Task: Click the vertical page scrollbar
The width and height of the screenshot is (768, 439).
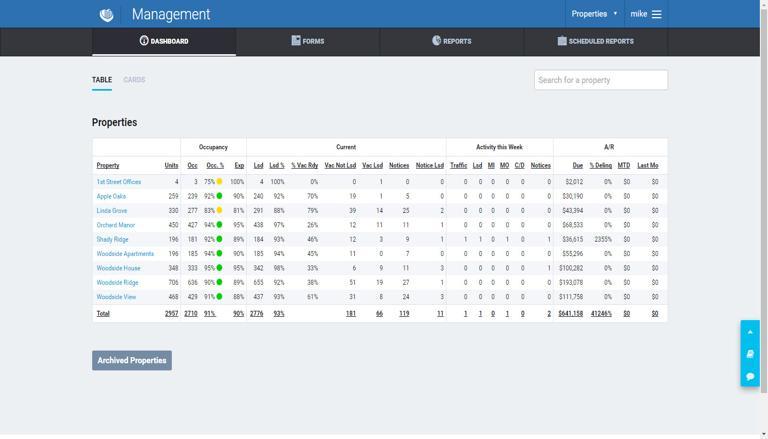Action: coord(764,196)
